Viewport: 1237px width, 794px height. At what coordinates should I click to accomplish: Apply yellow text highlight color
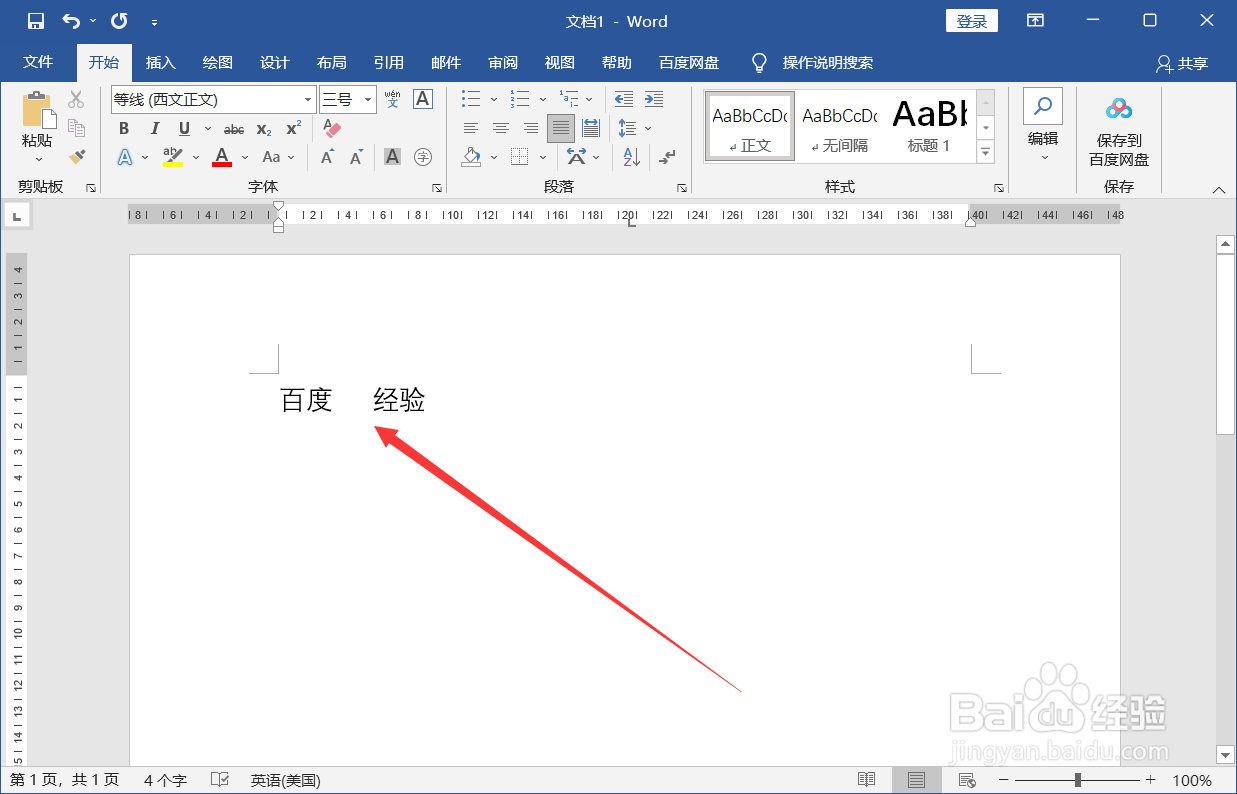(173, 157)
